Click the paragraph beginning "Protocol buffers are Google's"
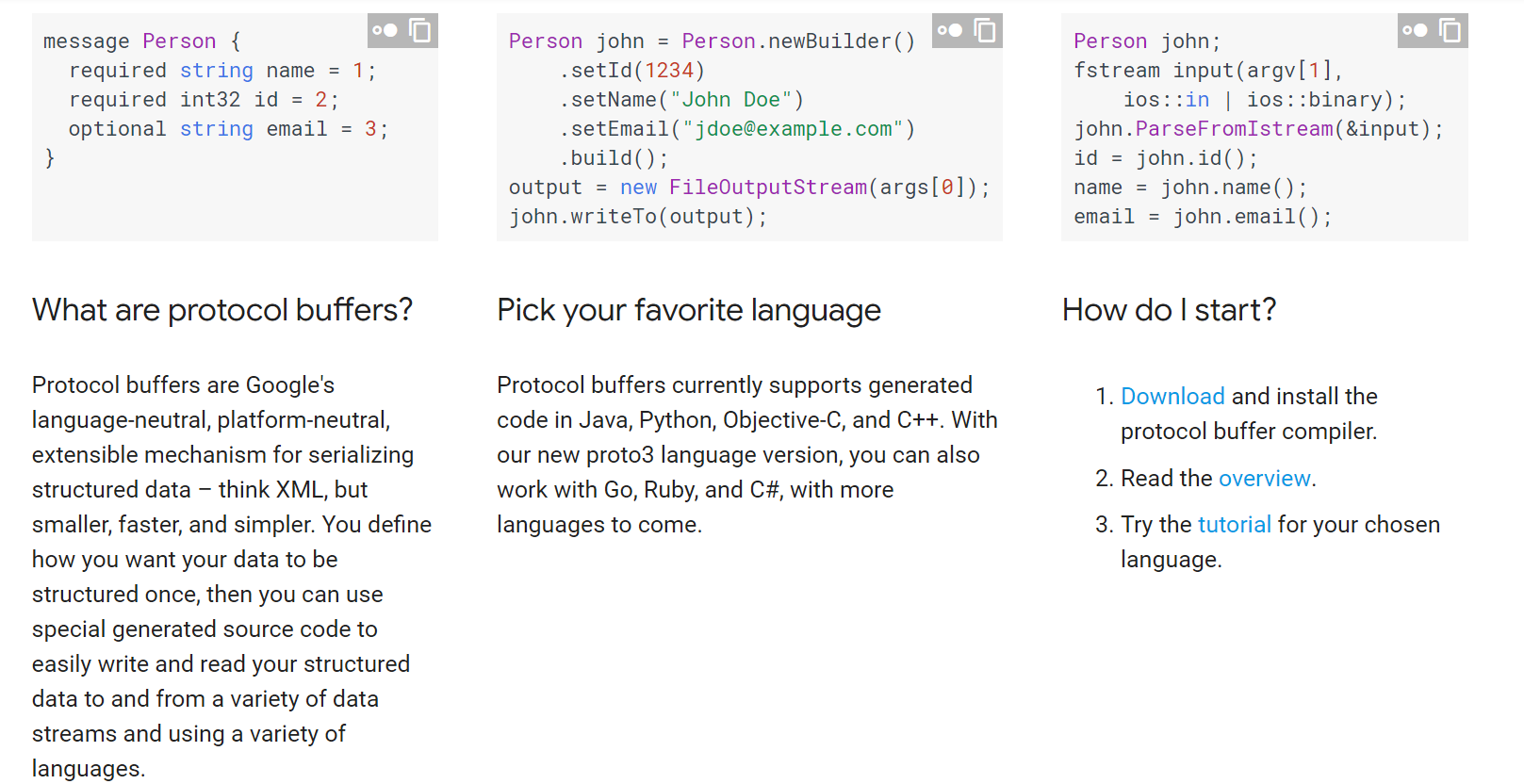1524x784 pixels. point(232,577)
